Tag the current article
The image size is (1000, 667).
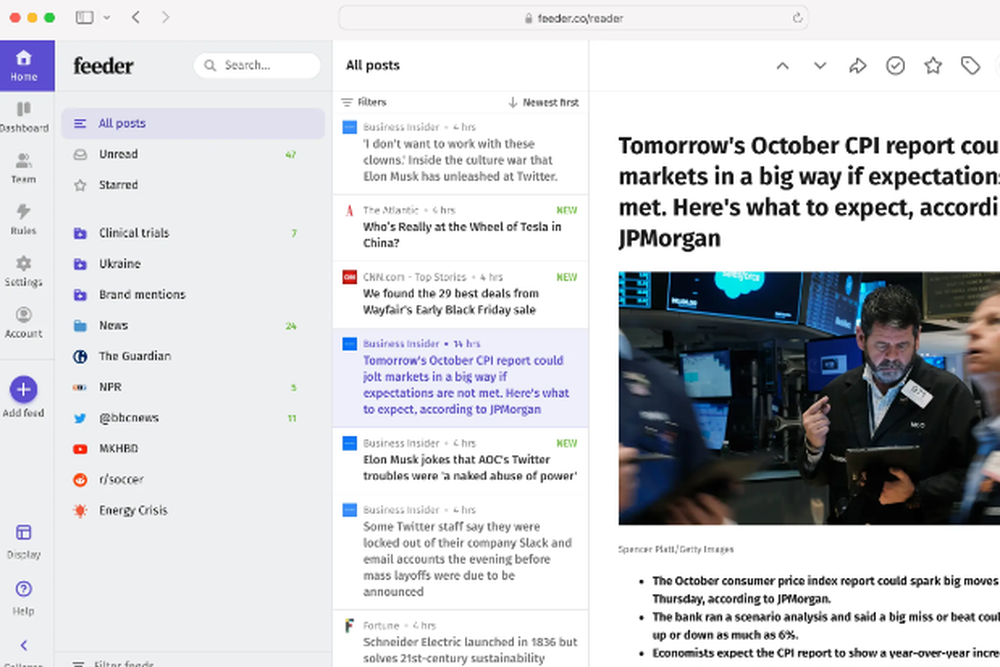971,66
